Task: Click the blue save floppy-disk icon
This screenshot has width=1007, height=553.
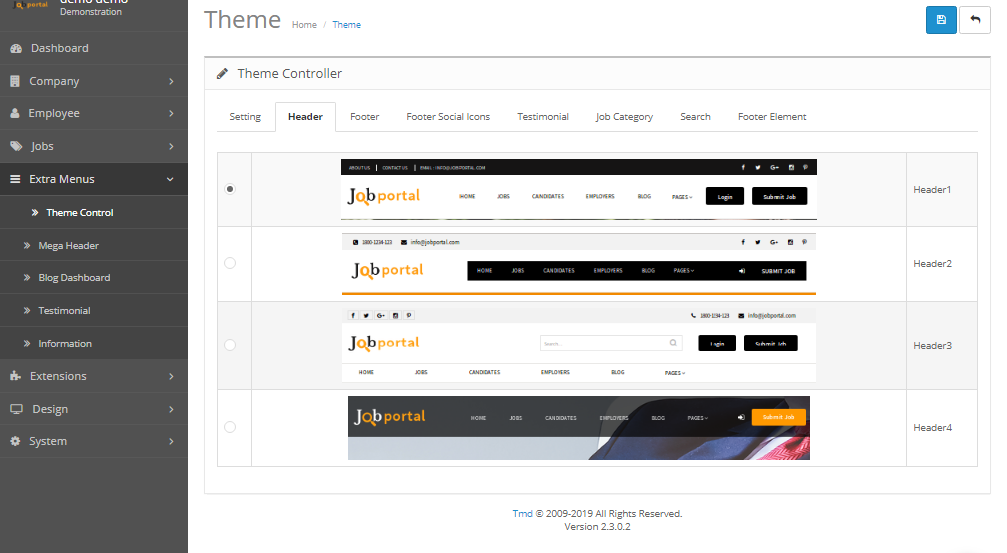Action: click(x=941, y=20)
